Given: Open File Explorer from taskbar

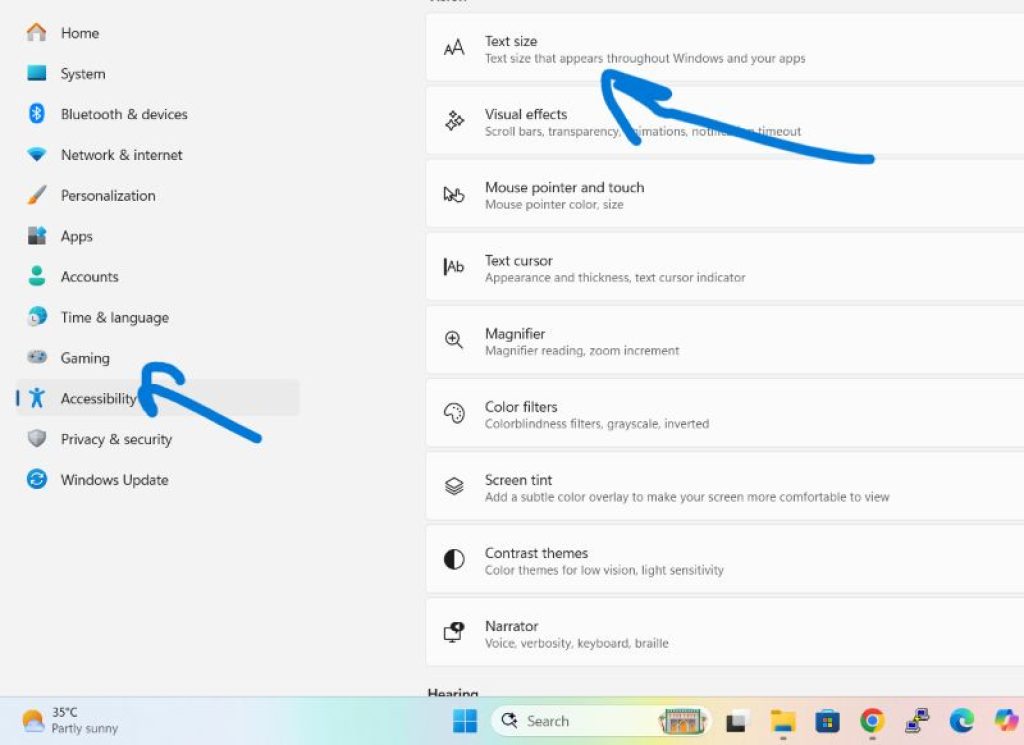Looking at the screenshot, I should tap(782, 721).
